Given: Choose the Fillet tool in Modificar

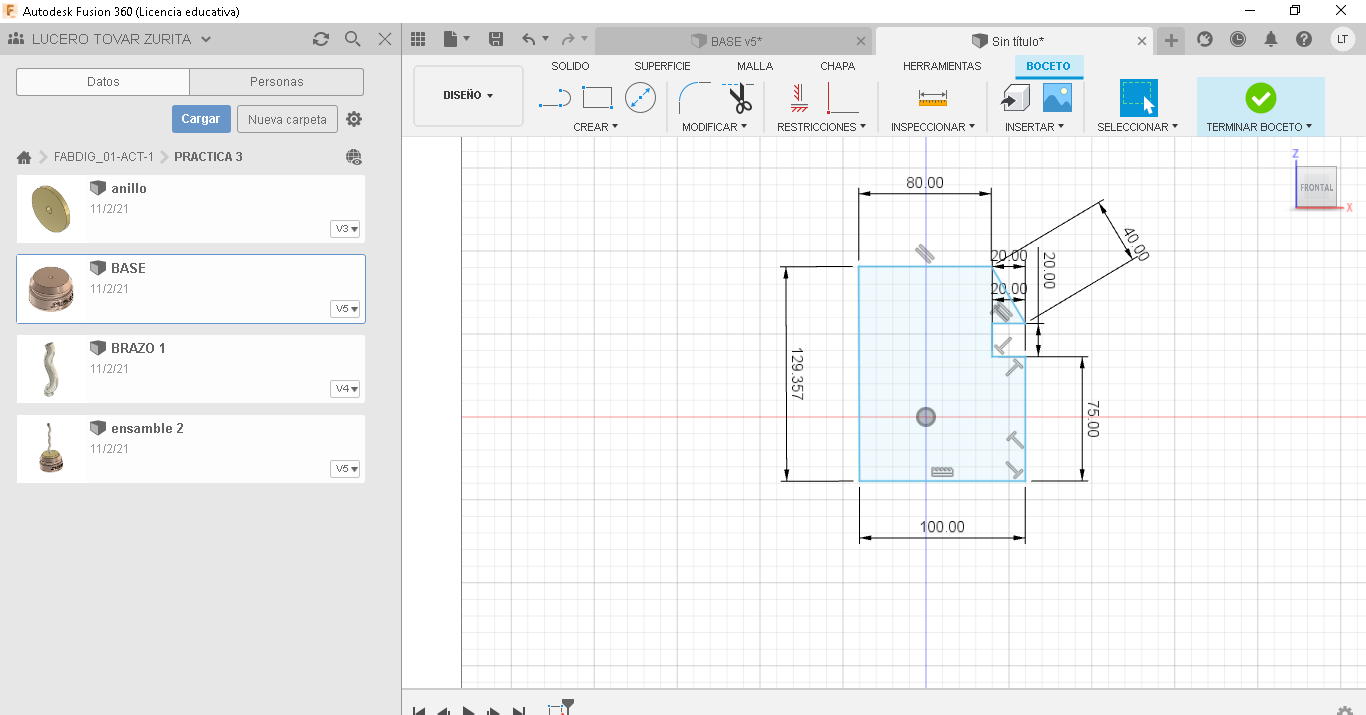Looking at the screenshot, I should click(695, 98).
